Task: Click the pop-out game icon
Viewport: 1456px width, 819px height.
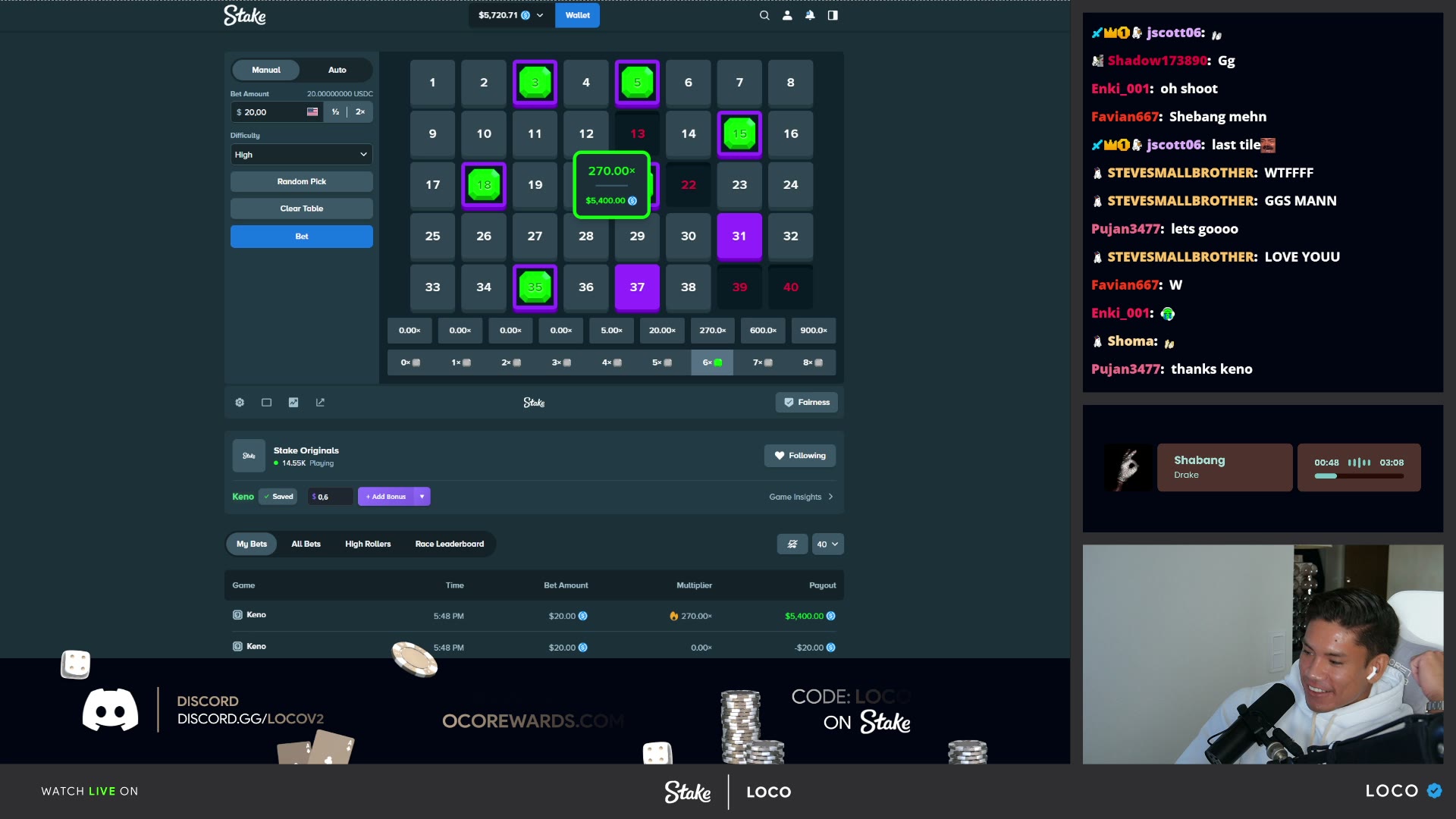Action: click(320, 403)
